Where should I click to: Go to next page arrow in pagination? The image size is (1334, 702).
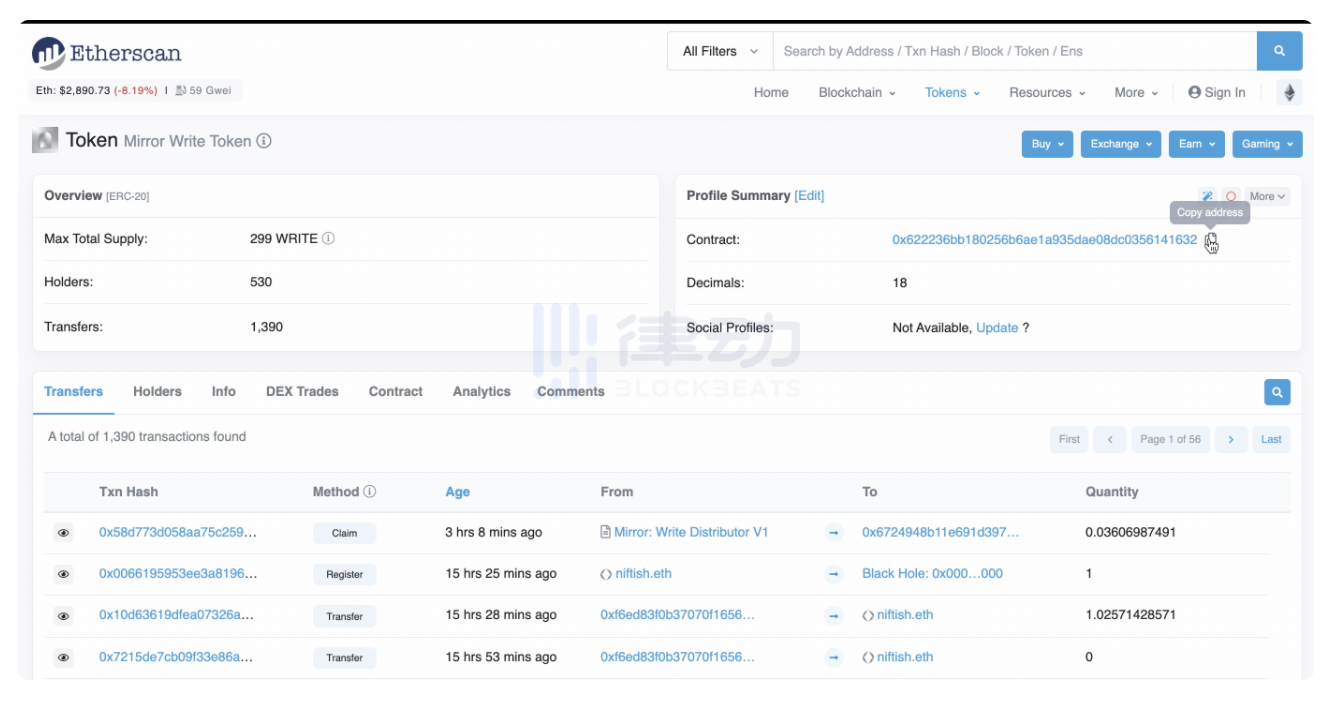pos(1231,439)
